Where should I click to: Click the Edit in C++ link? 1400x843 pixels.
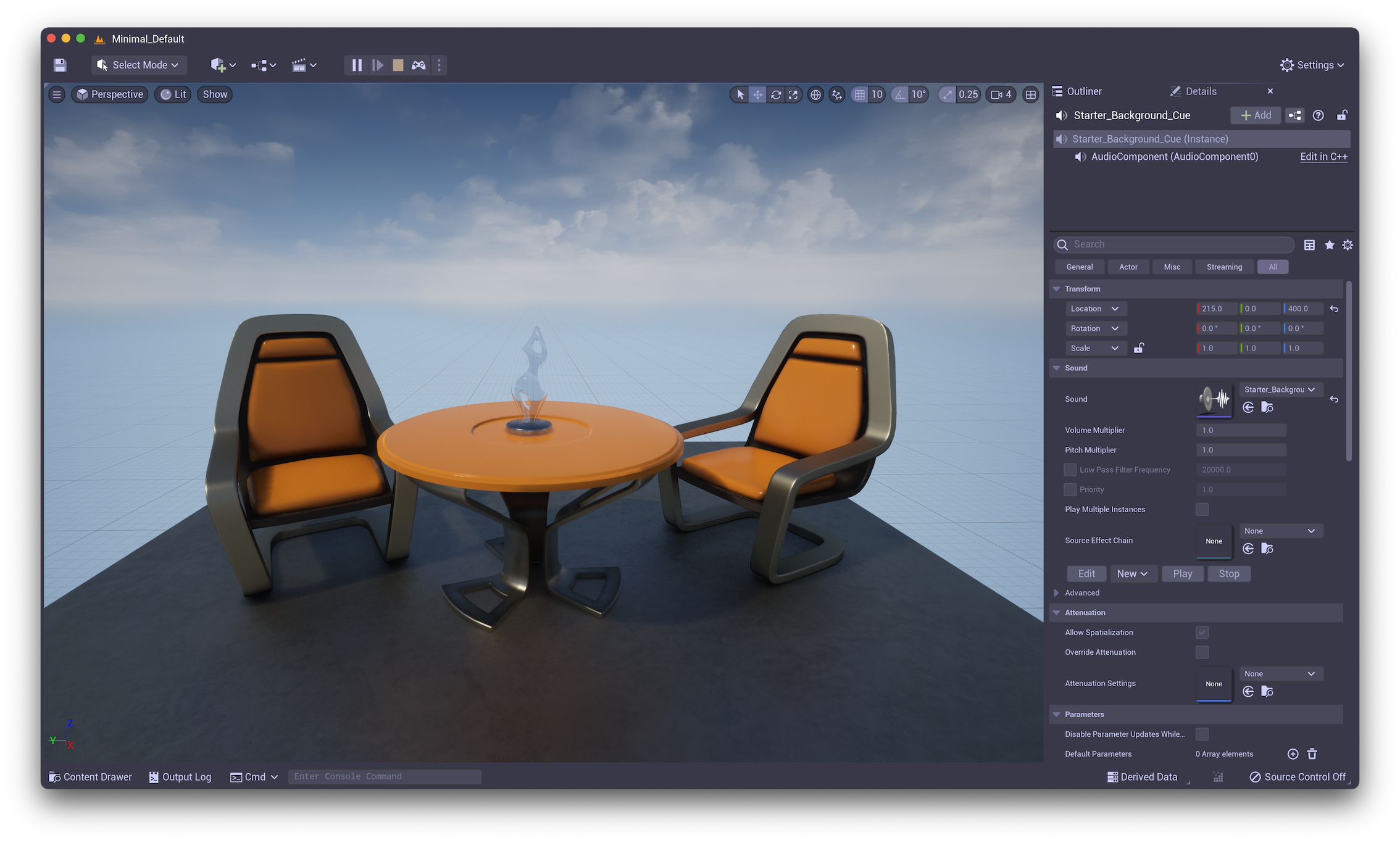(x=1323, y=157)
